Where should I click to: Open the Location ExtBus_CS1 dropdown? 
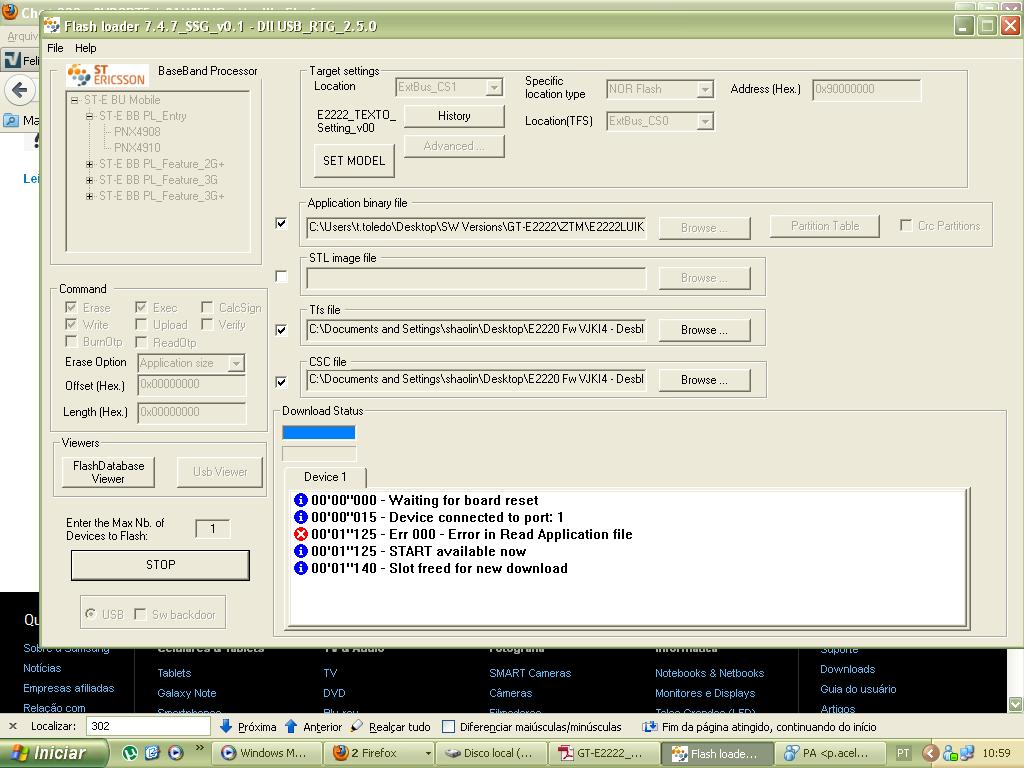[494, 87]
